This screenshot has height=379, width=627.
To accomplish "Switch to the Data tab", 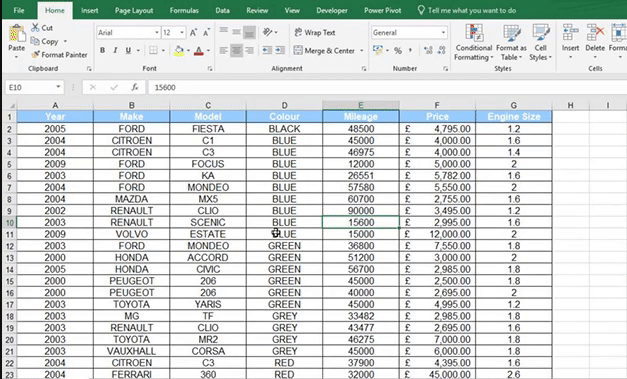I will pos(222,10).
